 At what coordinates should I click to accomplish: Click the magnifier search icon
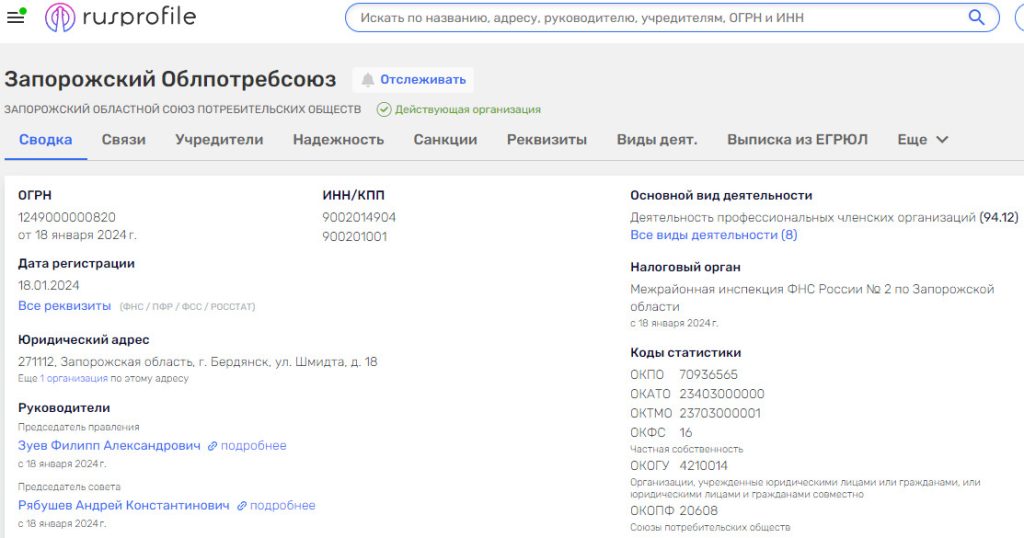[x=976, y=17]
